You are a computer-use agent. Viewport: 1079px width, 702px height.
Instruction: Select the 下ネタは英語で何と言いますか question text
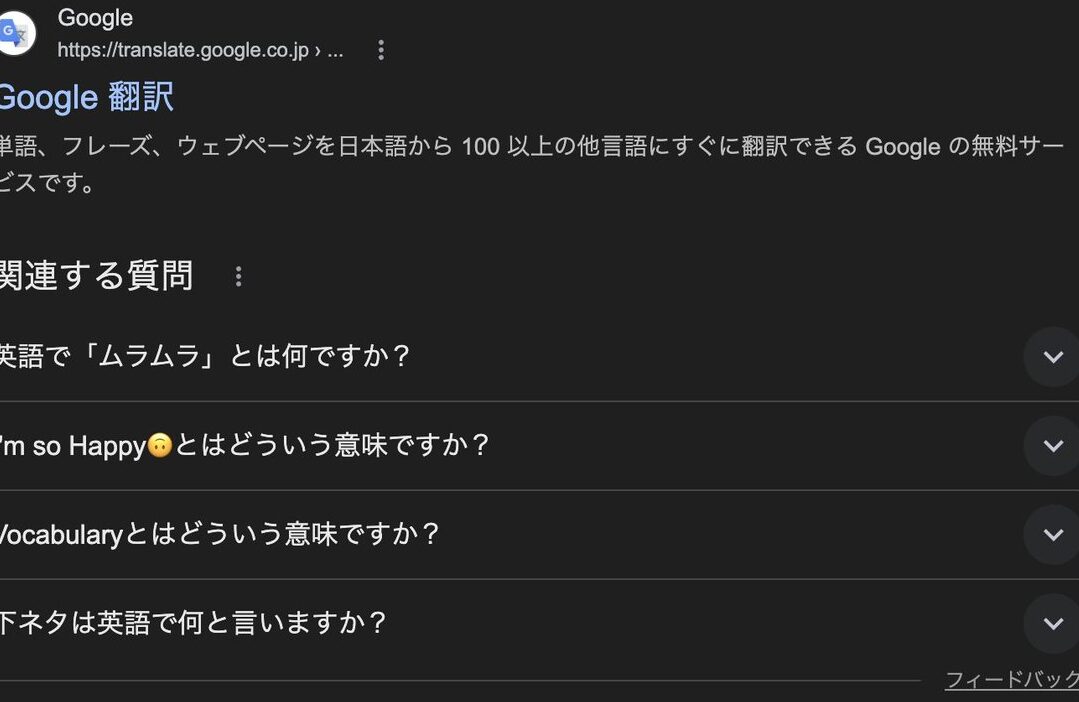(193, 624)
